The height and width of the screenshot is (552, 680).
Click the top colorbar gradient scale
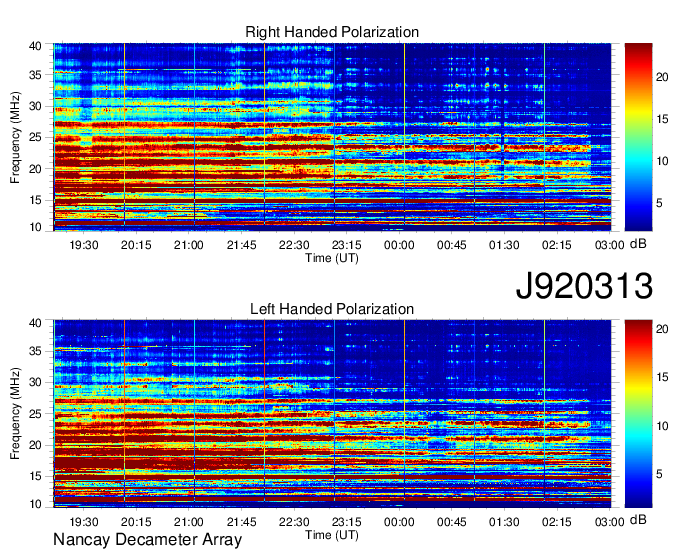[x=638, y=137]
